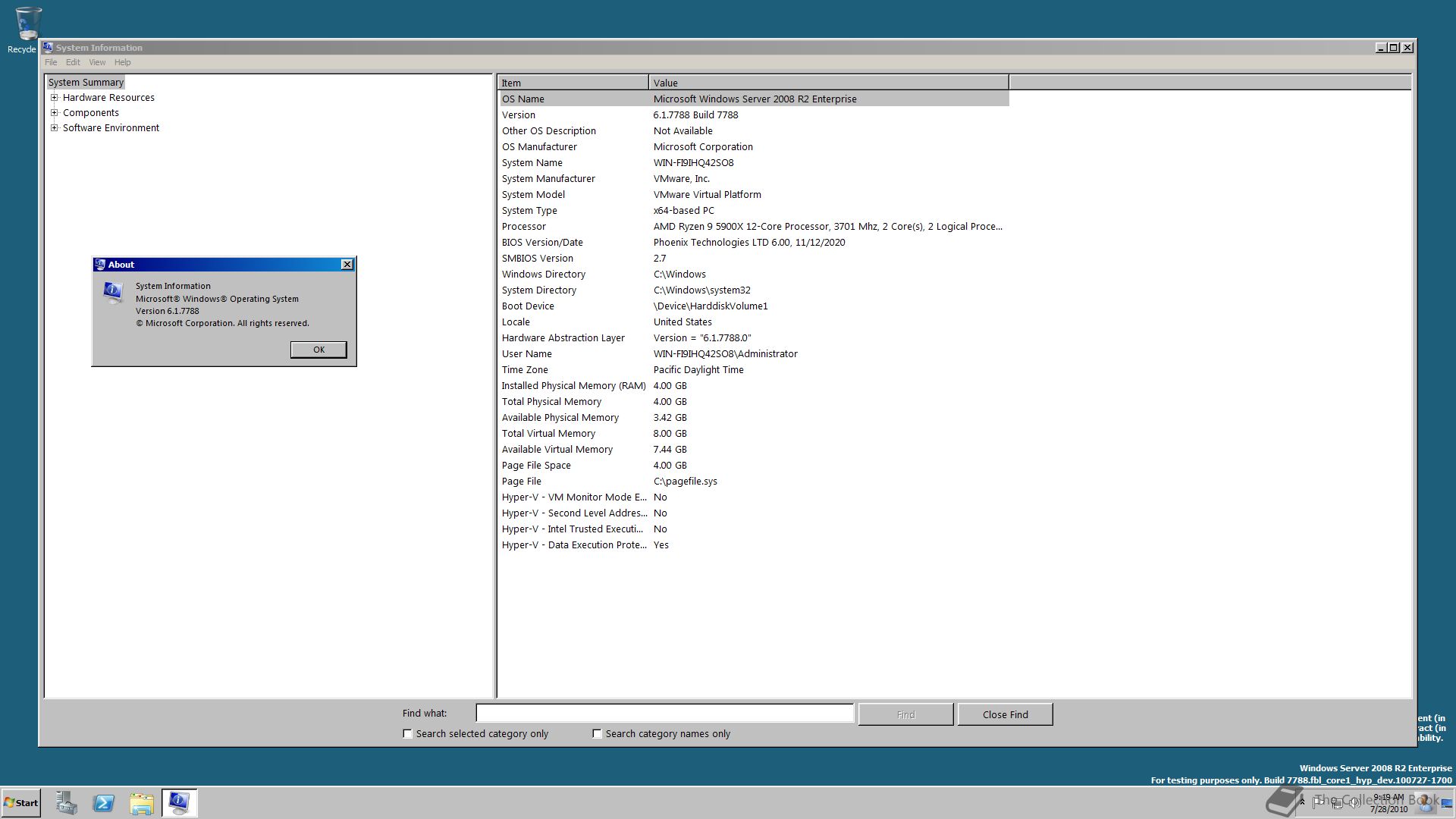Toggle Search selected category only checkbox
This screenshot has height=819, width=1456.
click(x=407, y=733)
